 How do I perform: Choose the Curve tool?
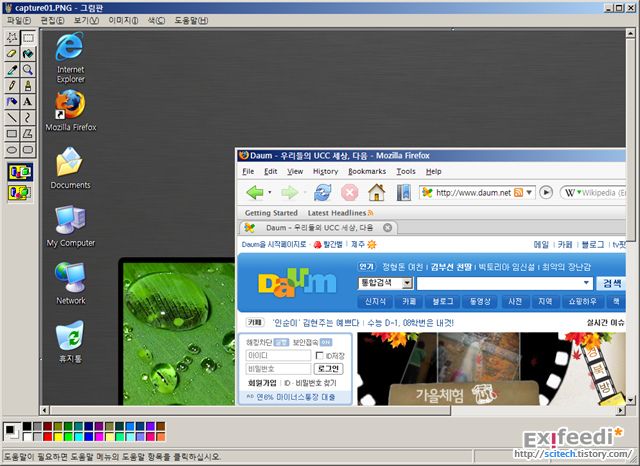tap(28, 118)
